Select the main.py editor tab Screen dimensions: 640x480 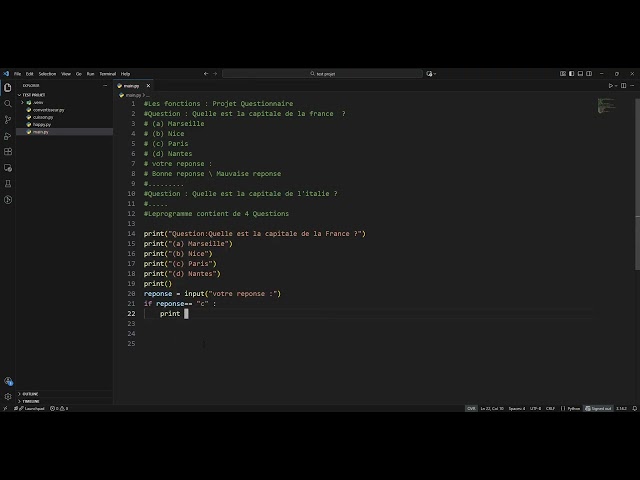pyautogui.click(x=131, y=86)
